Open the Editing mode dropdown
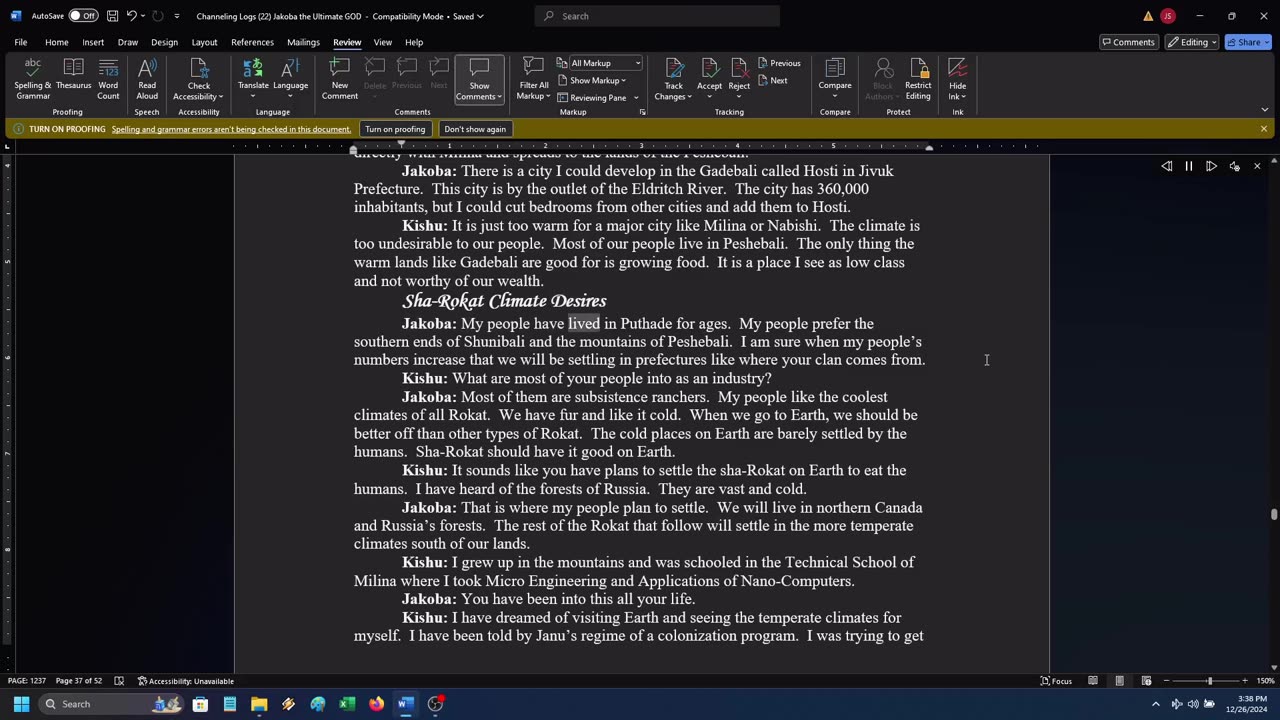Viewport: 1280px width, 720px height. pyautogui.click(x=1192, y=42)
